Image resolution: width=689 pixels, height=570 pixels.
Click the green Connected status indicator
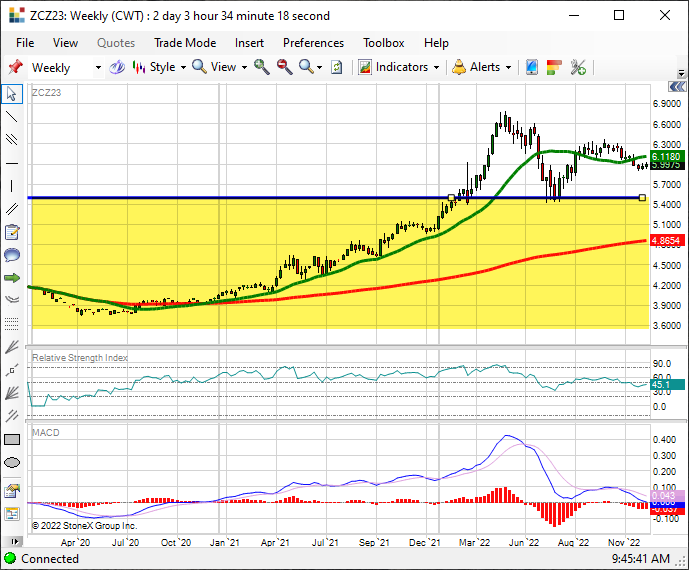[10, 559]
